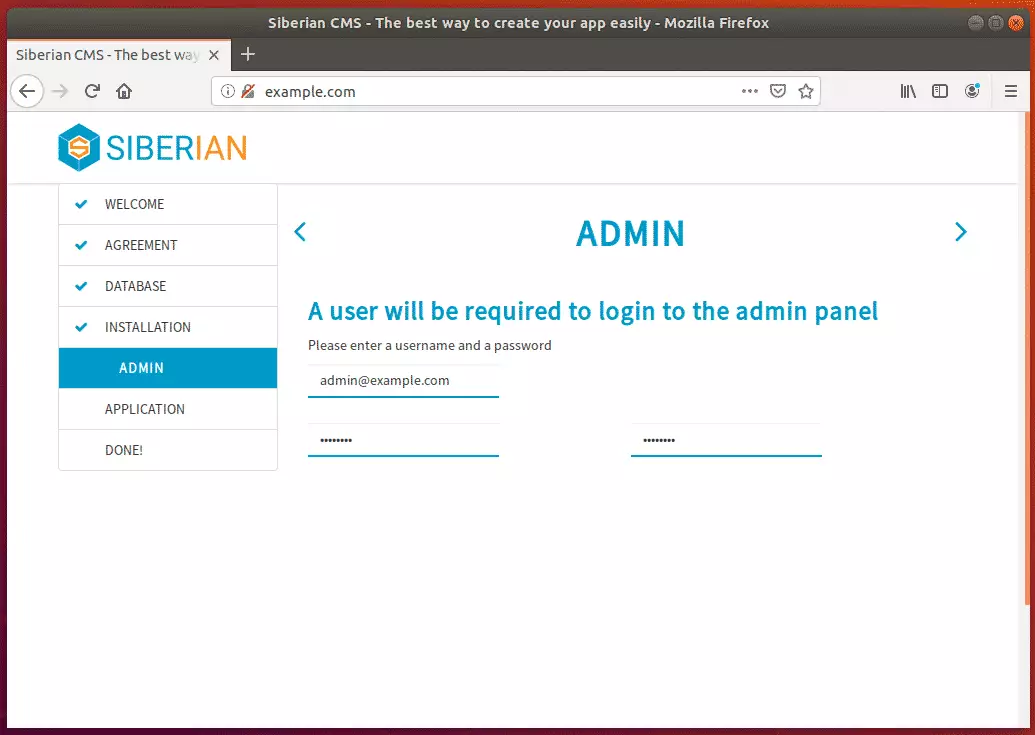Focus the admin@example.com email field

(x=403, y=381)
